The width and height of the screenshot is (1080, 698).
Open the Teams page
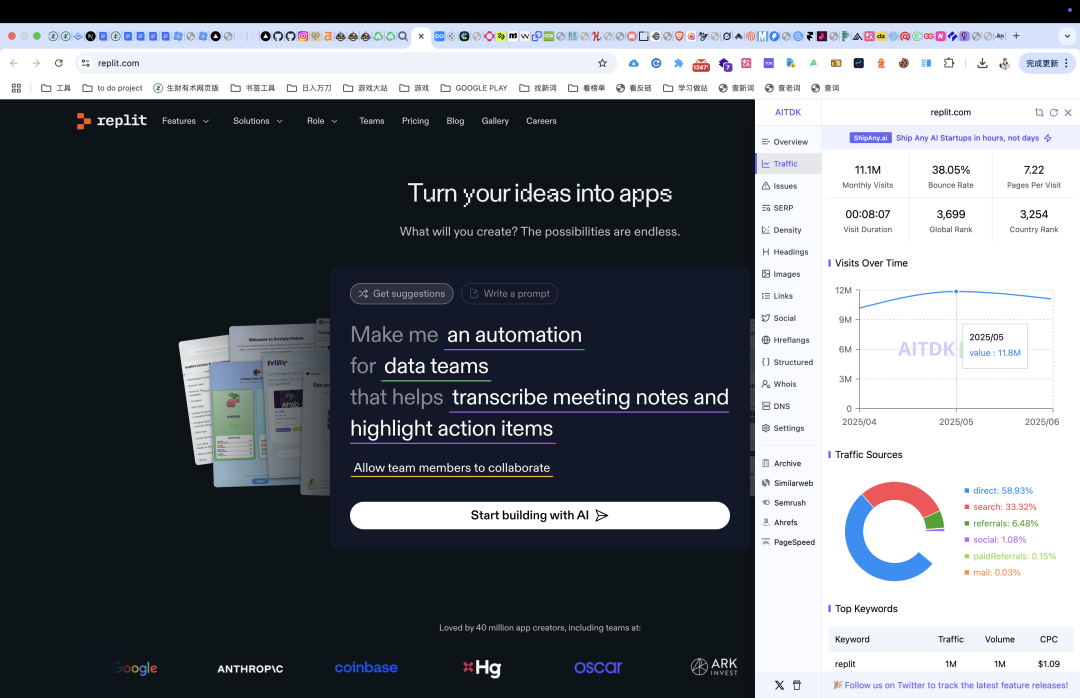371,121
